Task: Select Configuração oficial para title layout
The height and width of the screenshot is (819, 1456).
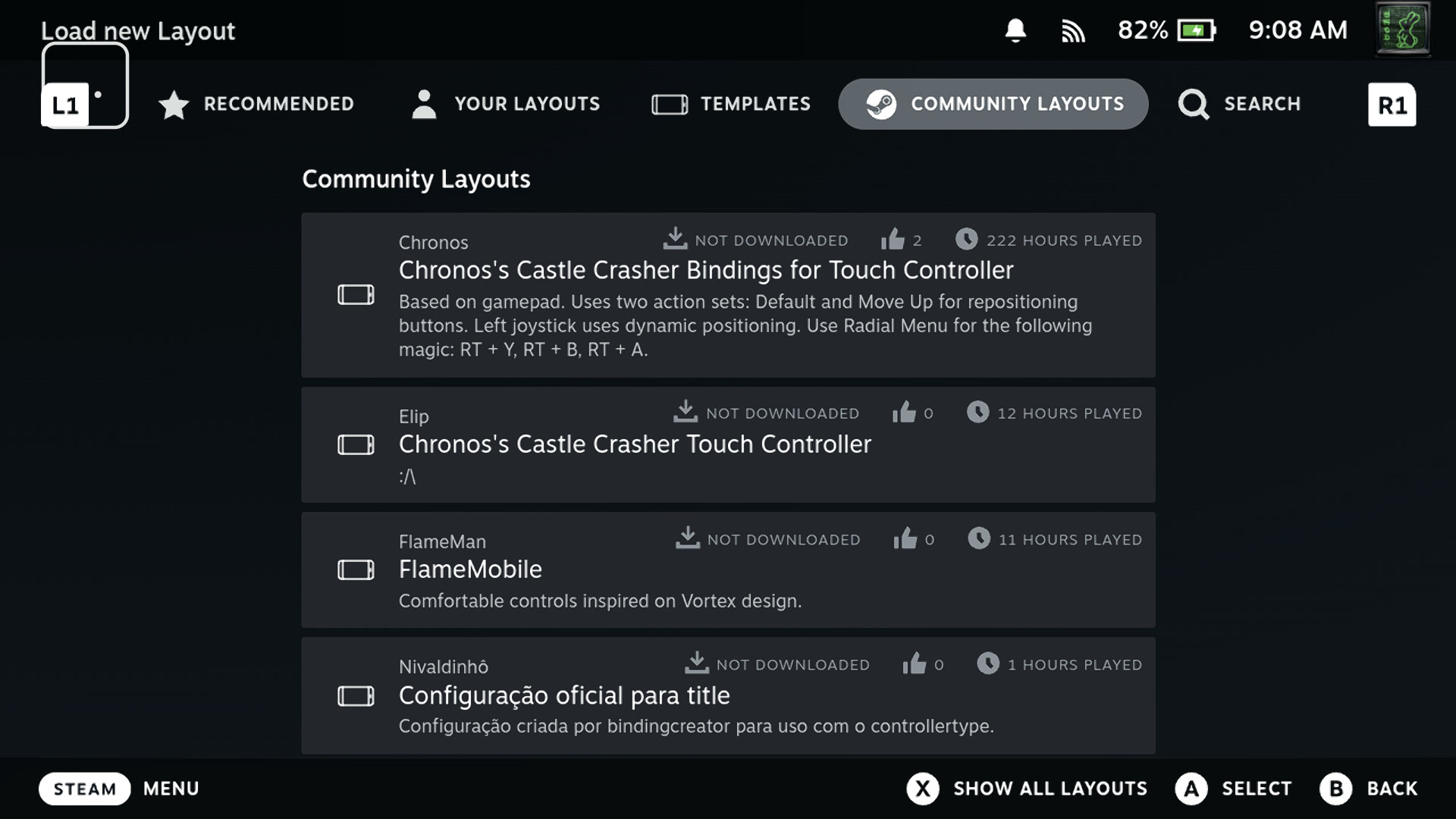Action: [564, 695]
